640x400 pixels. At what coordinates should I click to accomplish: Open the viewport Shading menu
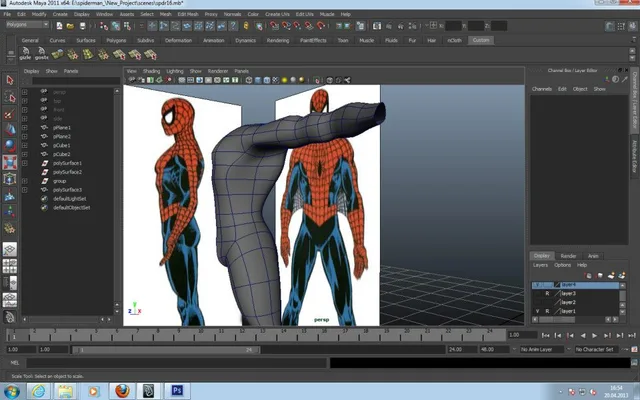151,71
